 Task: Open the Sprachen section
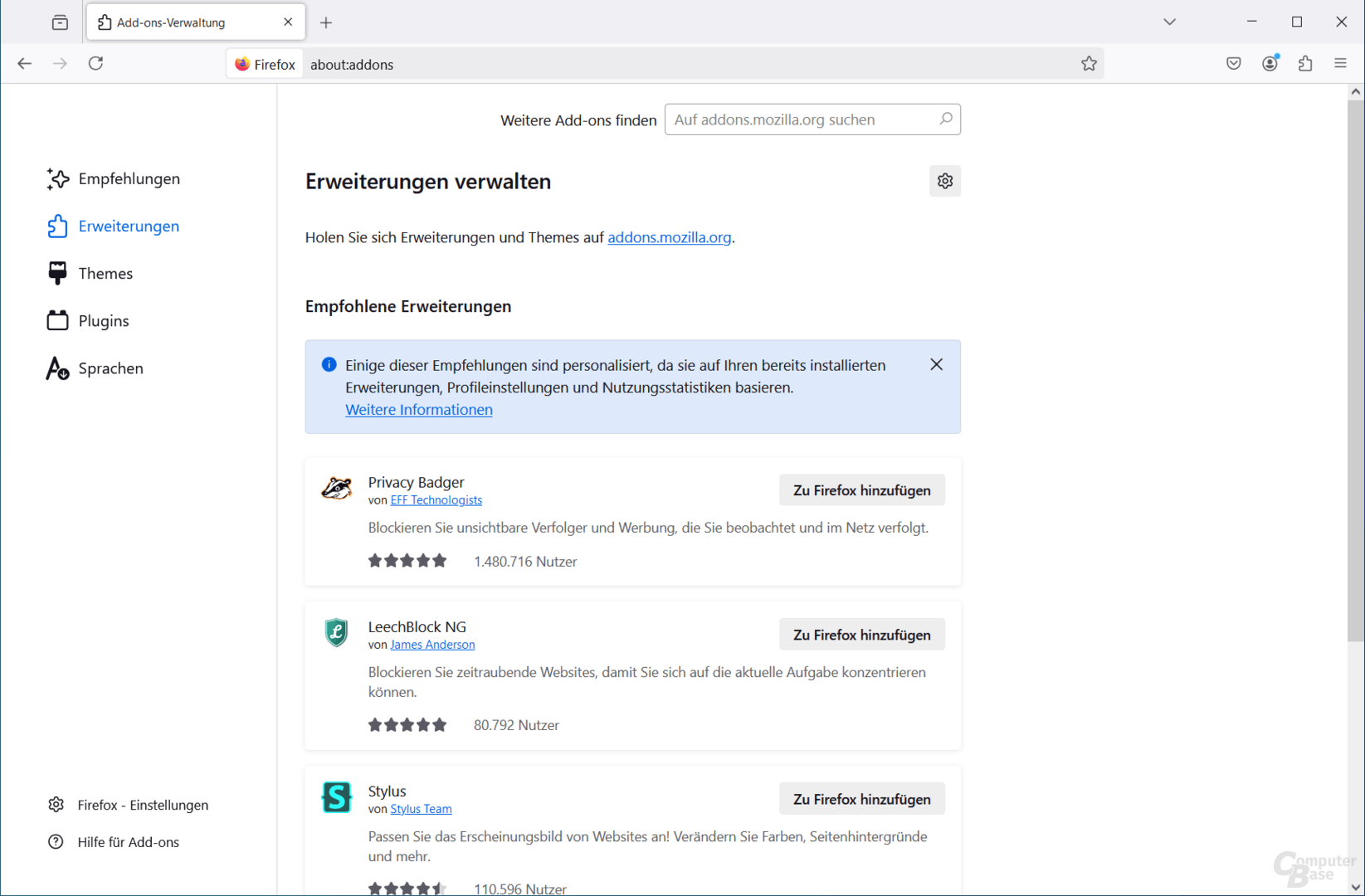pyautogui.click(x=95, y=368)
